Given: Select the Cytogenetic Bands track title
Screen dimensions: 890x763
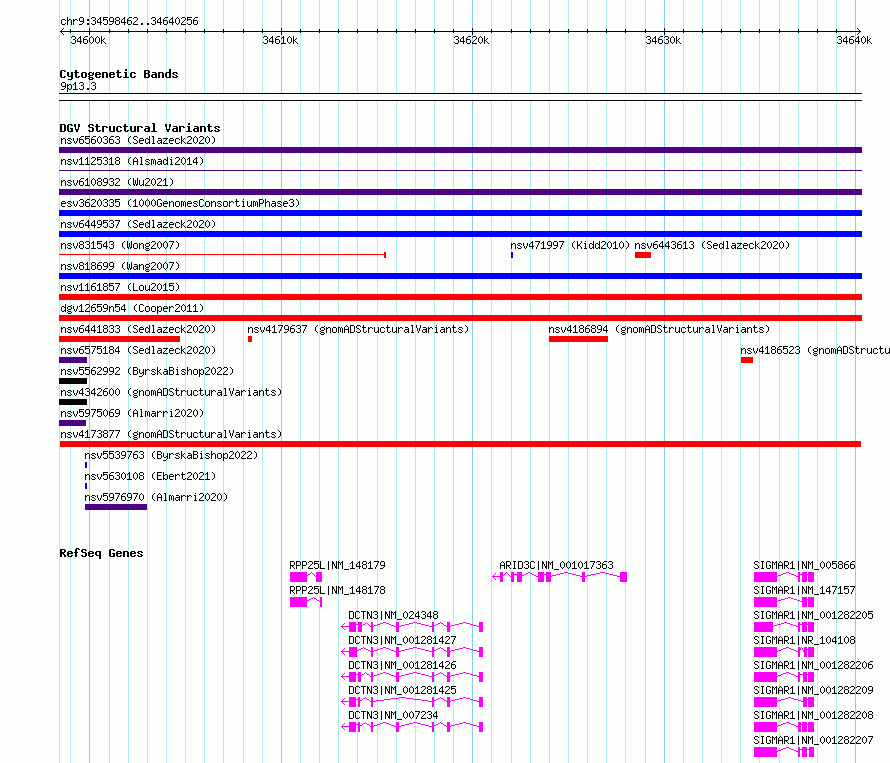Looking at the screenshot, I should tap(118, 74).
